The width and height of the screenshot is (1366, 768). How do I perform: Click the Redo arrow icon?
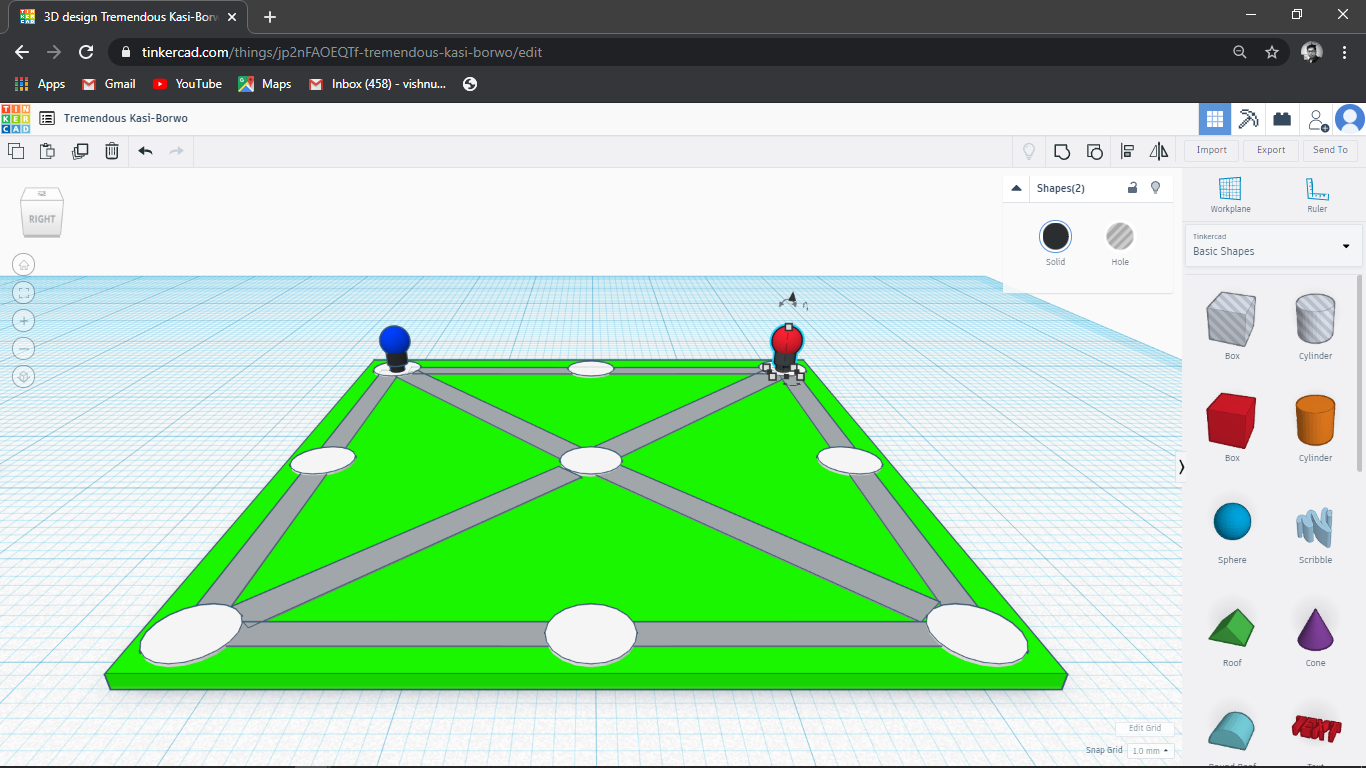coord(177,151)
